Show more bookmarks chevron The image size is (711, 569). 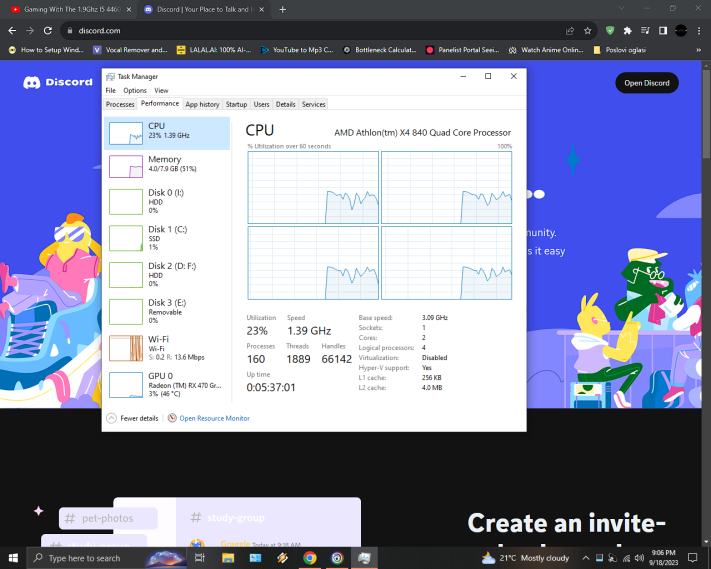pos(699,50)
